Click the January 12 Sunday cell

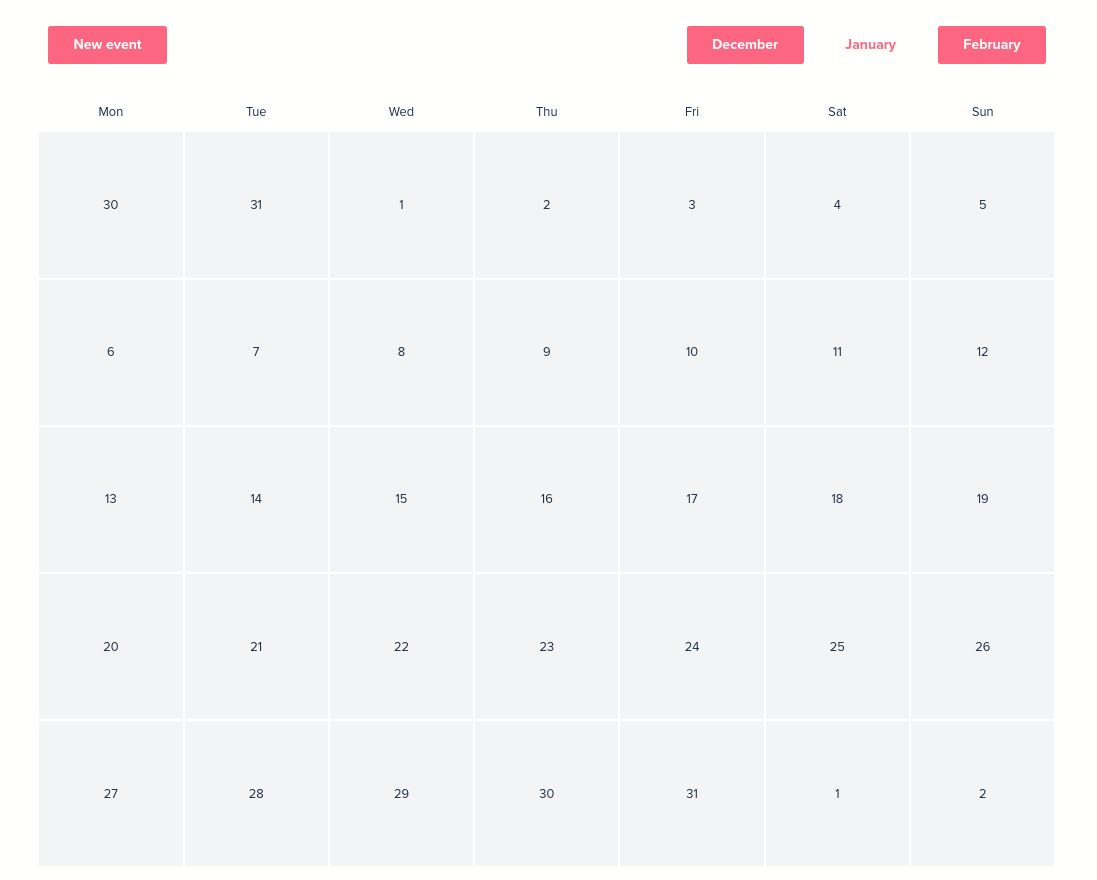point(982,352)
